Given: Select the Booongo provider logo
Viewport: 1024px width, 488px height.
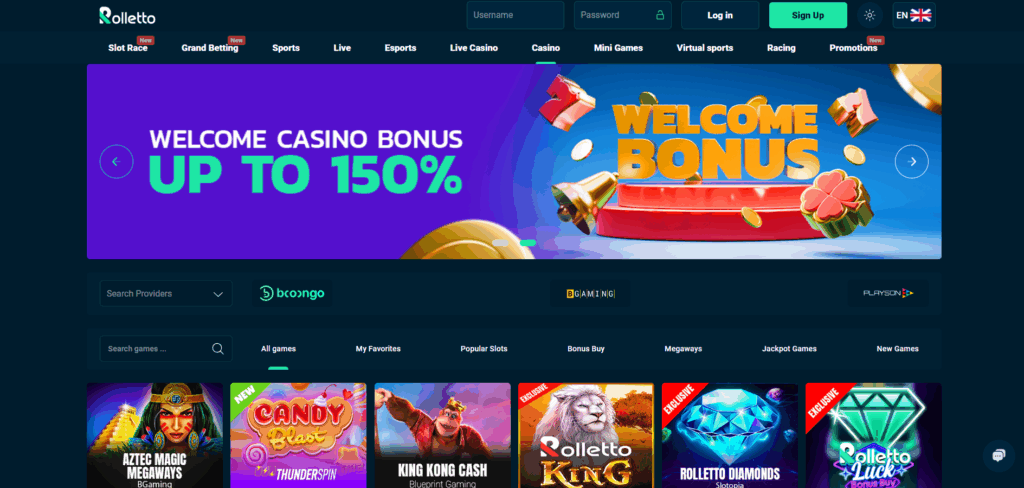Looking at the screenshot, I should coord(292,294).
